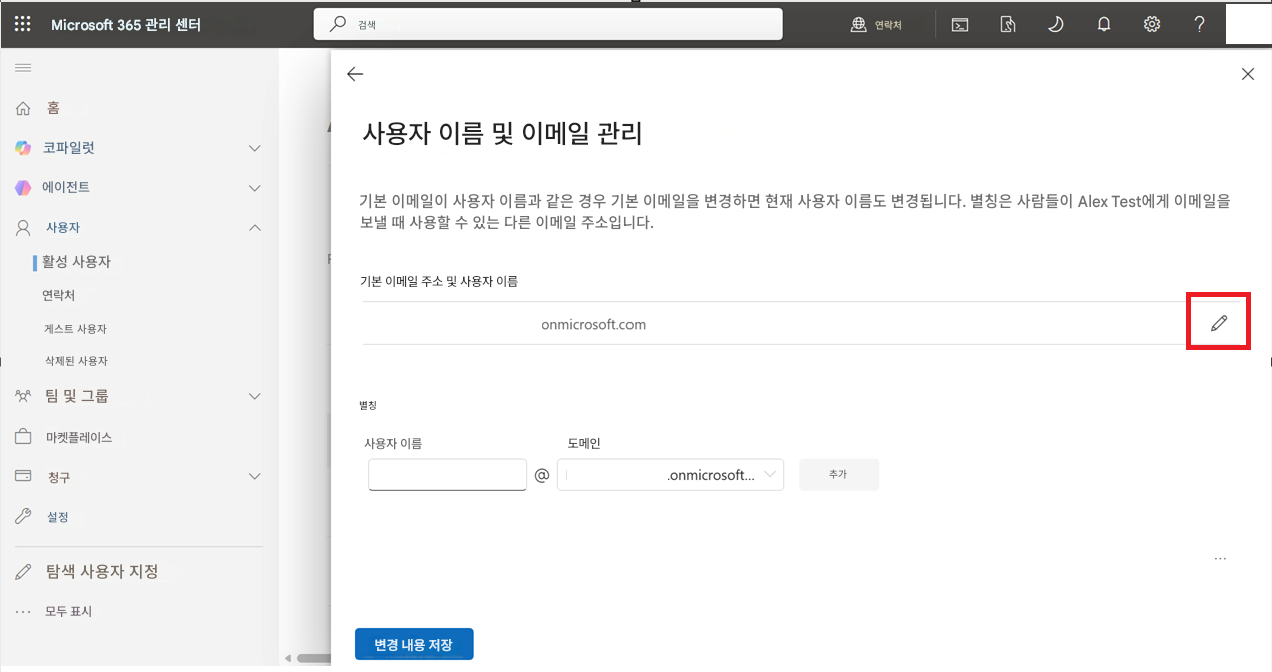1272x672 pixels.
Task: Select 연락처 under users
Action: (x=58, y=296)
